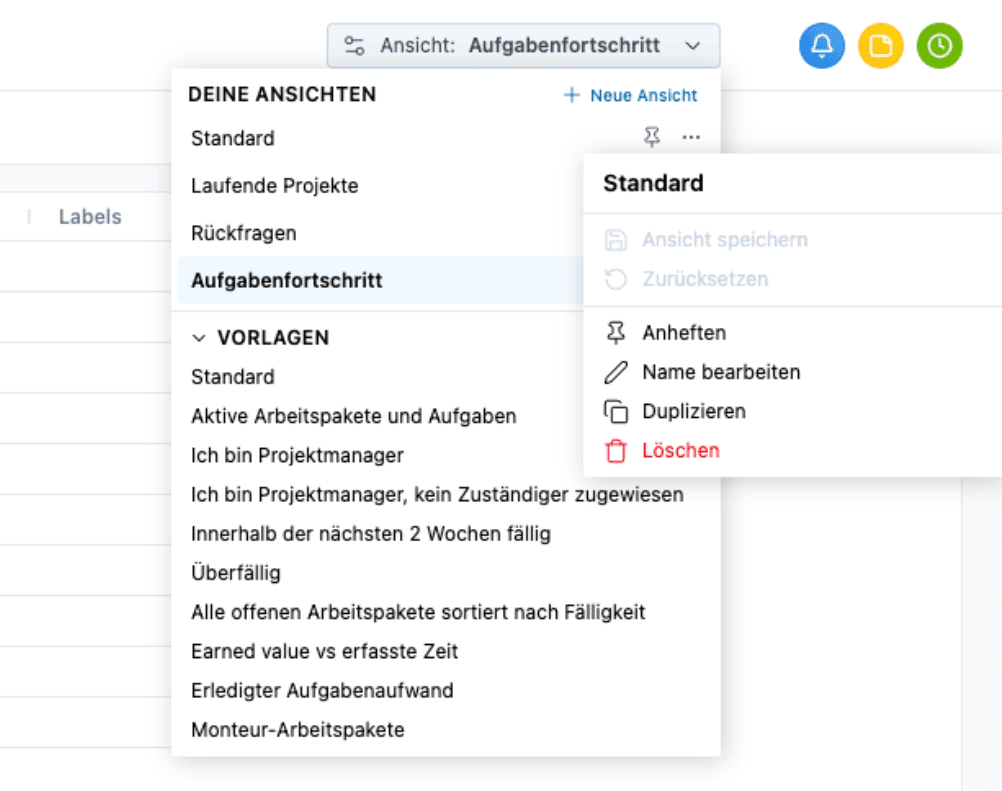Click Zurücksetzen menu entry
1002x791 pixels.
792,279
